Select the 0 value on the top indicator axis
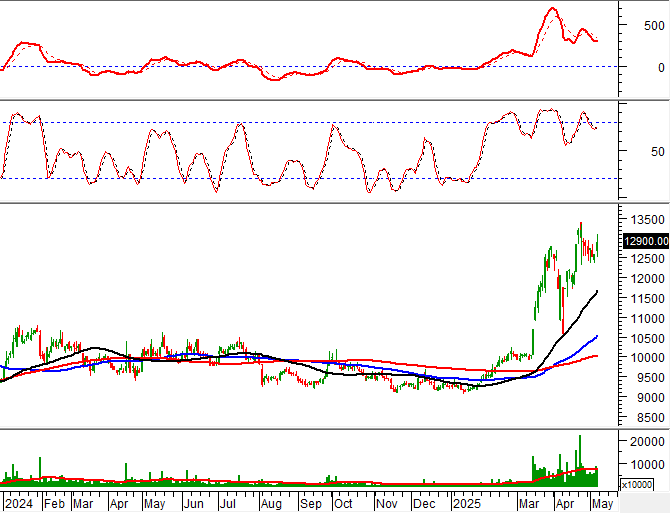The width and height of the screenshot is (670, 513). click(661, 67)
